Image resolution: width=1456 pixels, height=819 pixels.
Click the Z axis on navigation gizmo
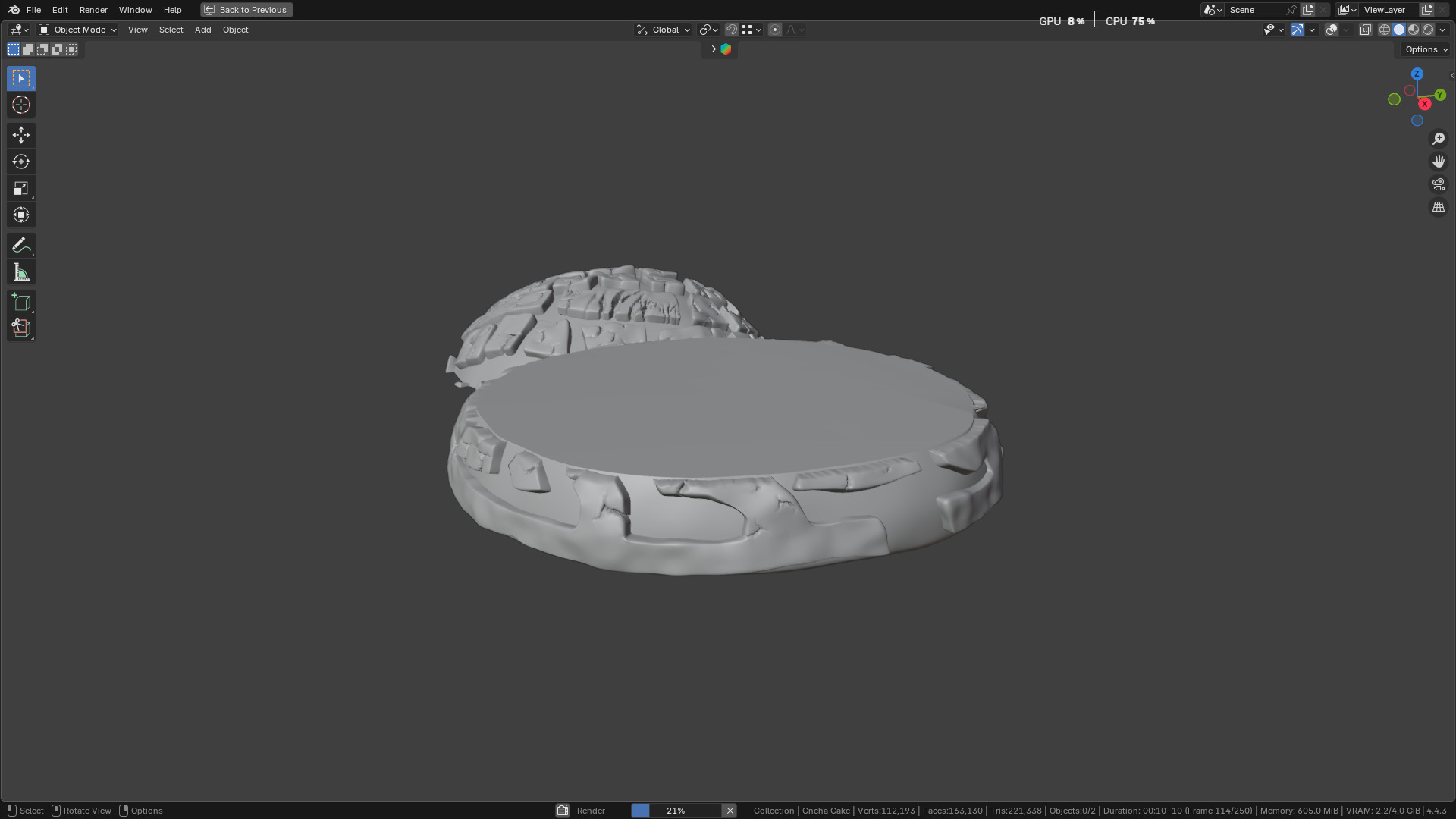click(1417, 74)
